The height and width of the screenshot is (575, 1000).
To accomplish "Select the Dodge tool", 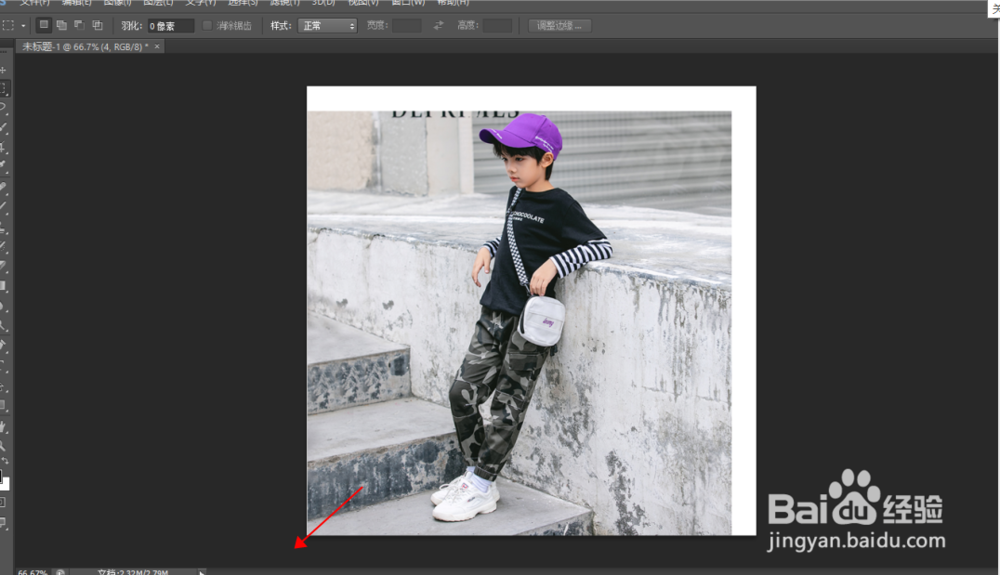I will pyautogui.click(x=3, y=325).
